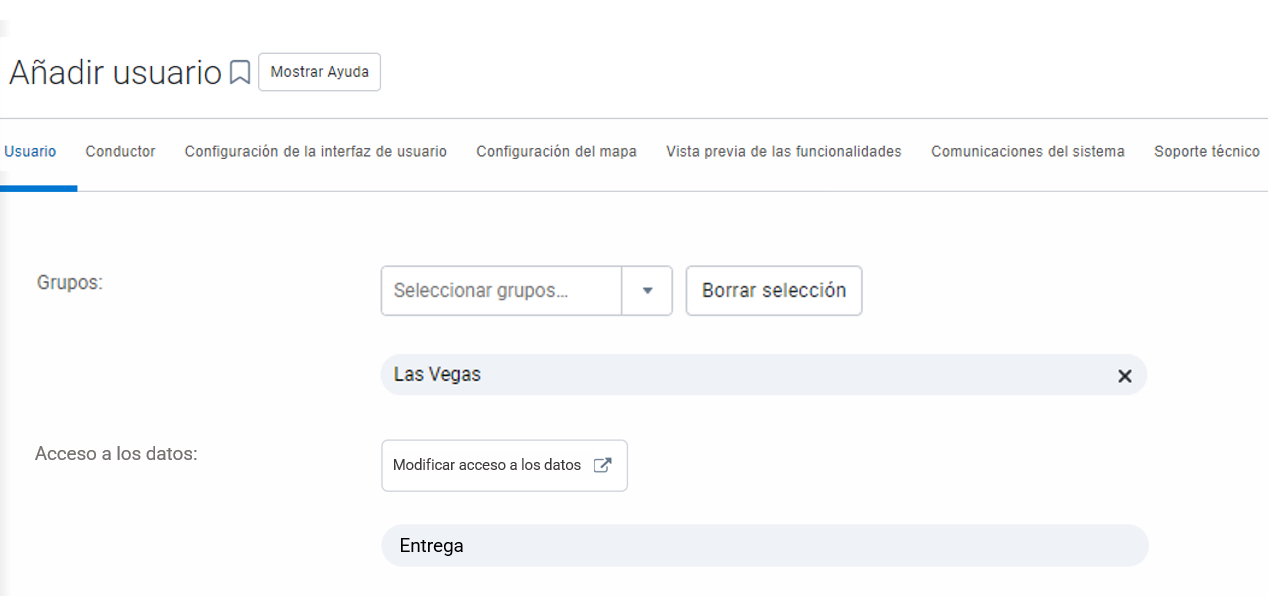Click the Entrega data access tag
Image resolution: width=1268 pixels, height=615 pixels.
(x=429, y=545)
